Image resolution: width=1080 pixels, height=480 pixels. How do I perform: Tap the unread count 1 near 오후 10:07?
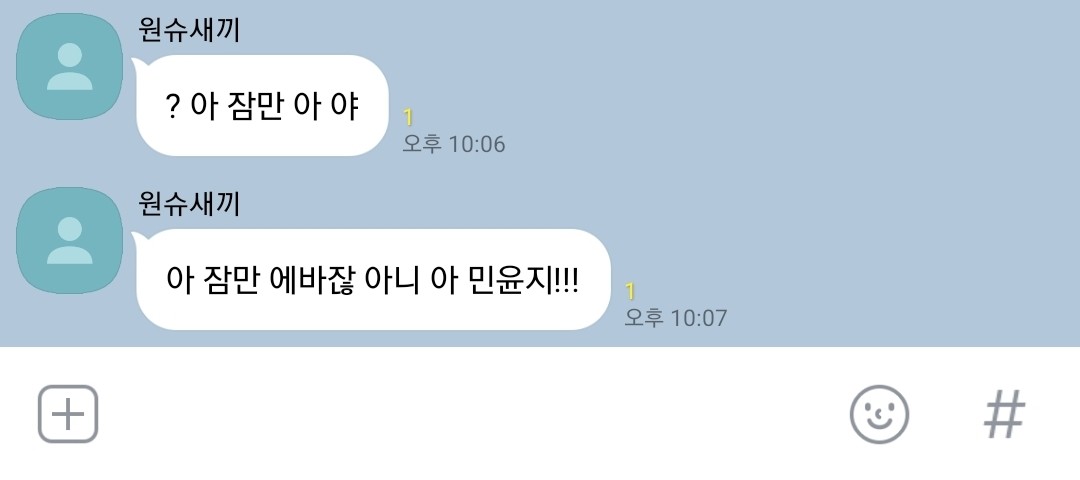click(630, 291)
